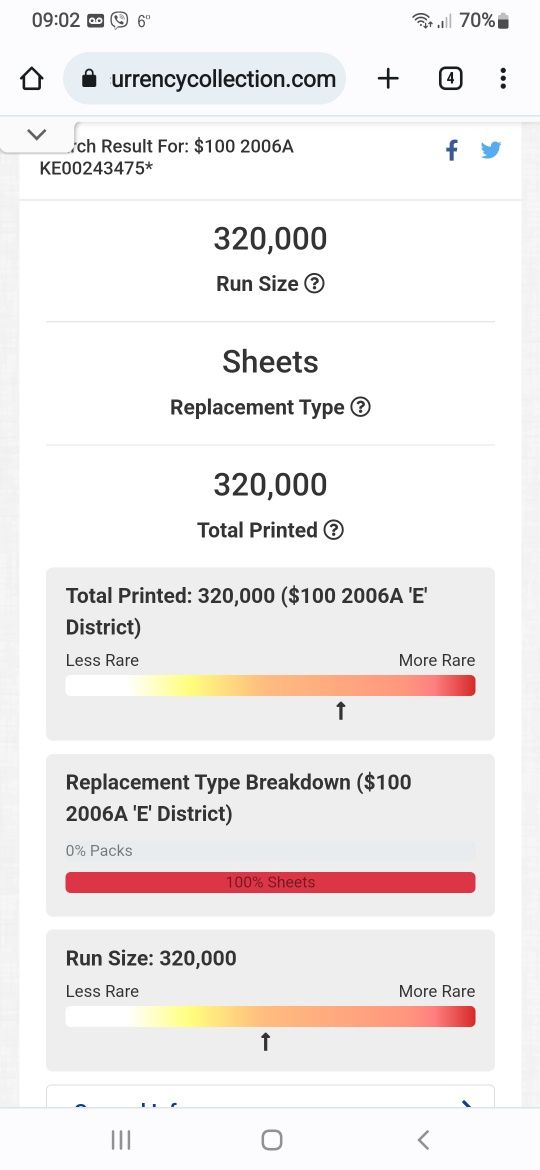Show Replacement Type help tooltip
Screen dimensions: 540x1170
360,407
